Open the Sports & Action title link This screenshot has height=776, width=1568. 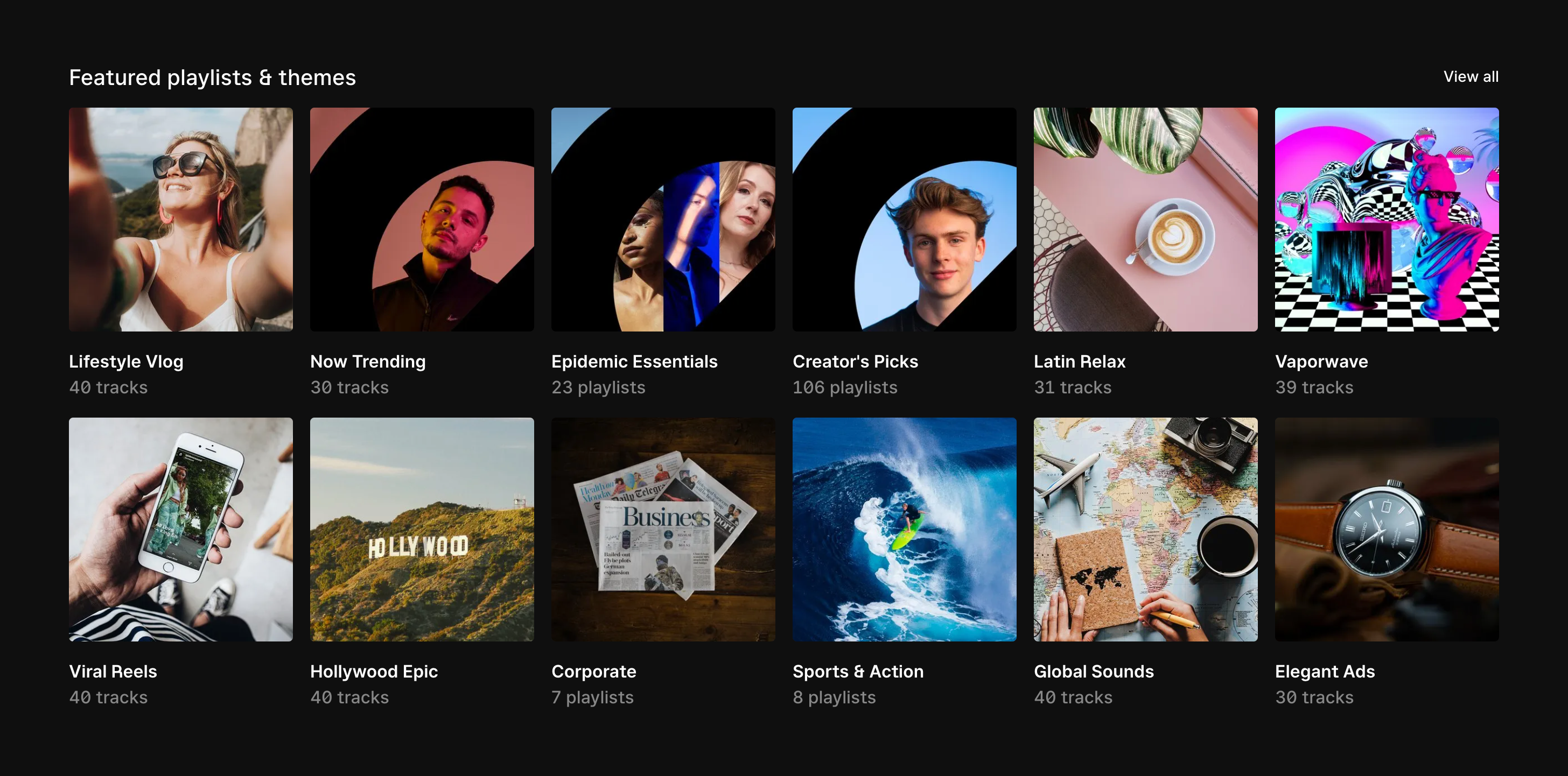click(x=858, y=671)
